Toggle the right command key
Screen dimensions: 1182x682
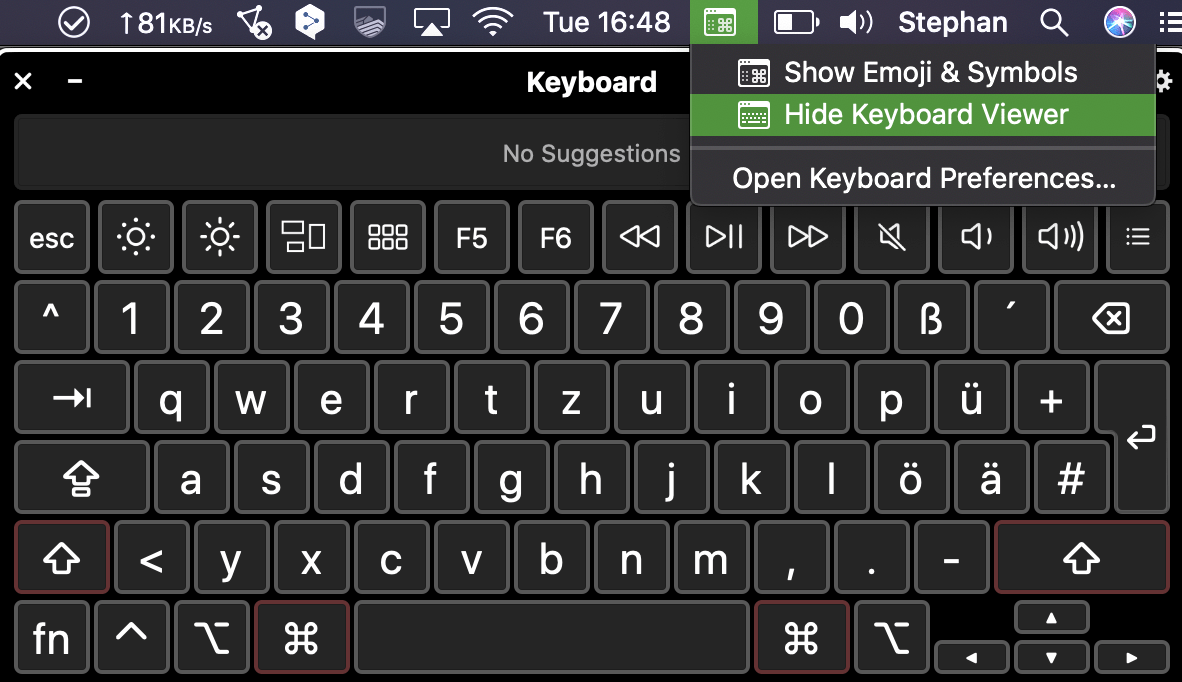pos(801,638)
